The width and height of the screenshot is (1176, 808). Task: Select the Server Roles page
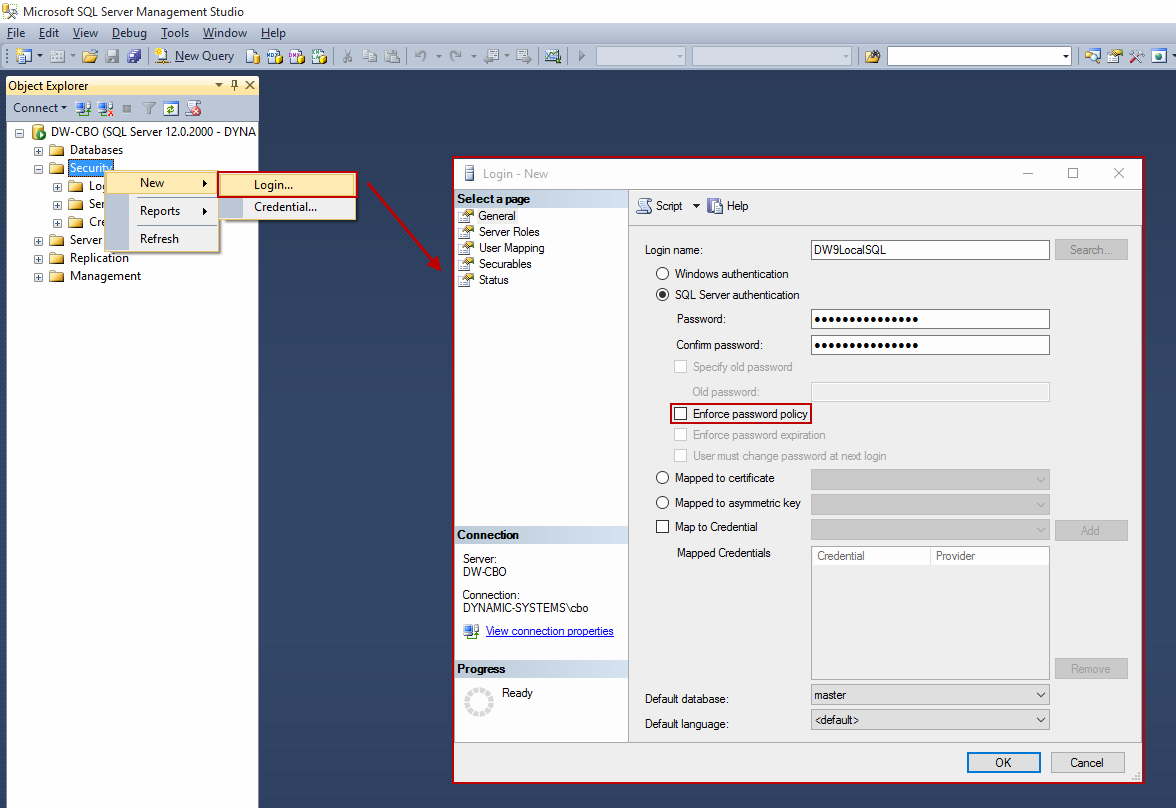509,232
